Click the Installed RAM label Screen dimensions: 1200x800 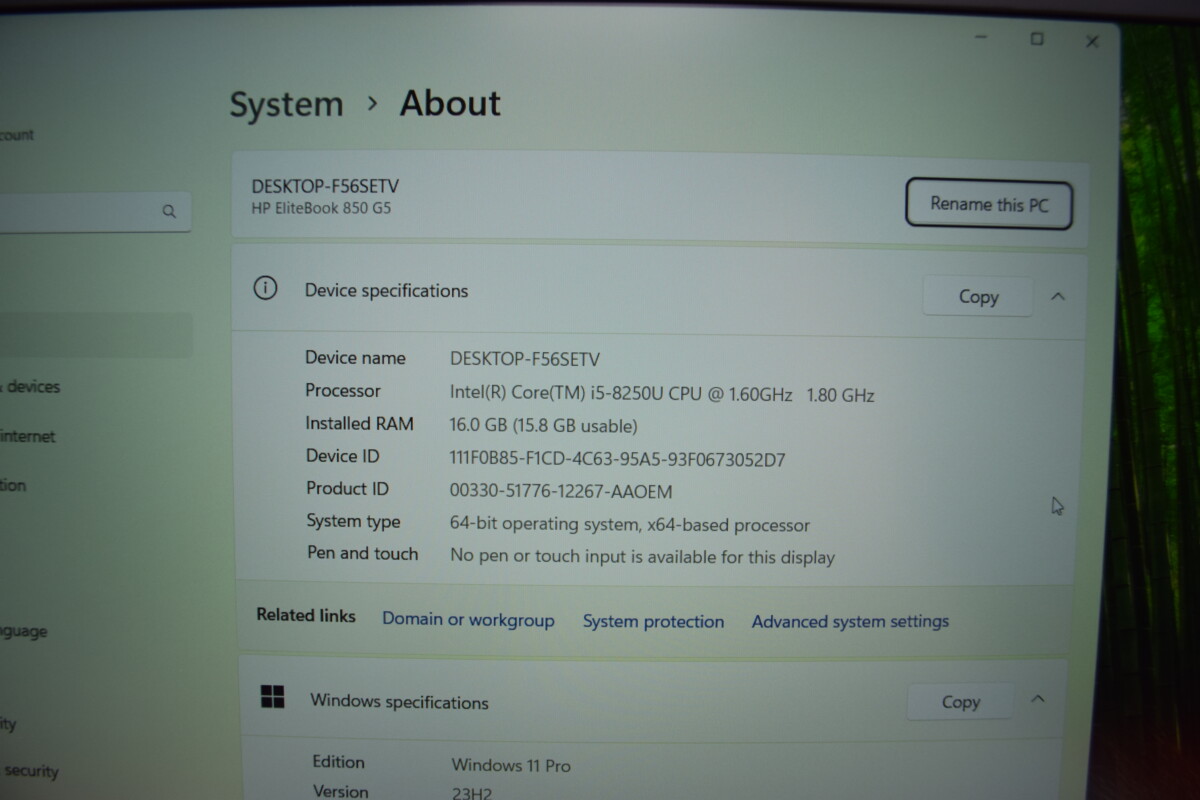pos(359,423)
